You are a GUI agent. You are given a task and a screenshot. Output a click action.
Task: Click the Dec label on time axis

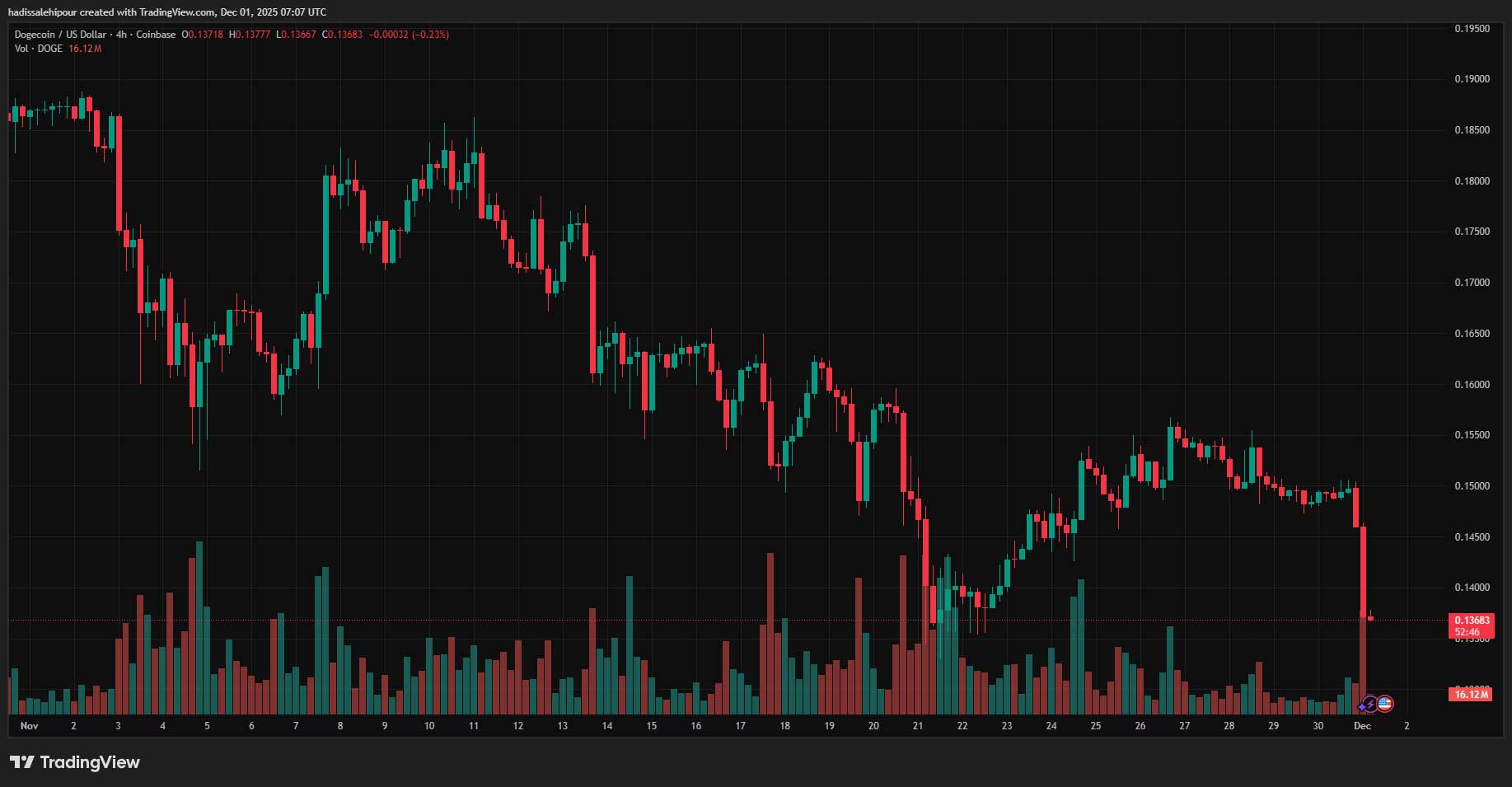point(1362,726)
